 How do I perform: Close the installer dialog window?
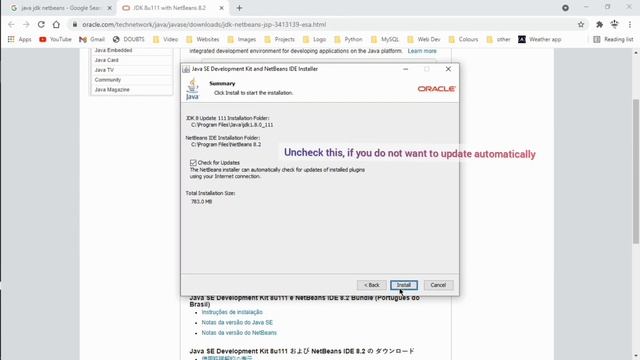(448, 69)
